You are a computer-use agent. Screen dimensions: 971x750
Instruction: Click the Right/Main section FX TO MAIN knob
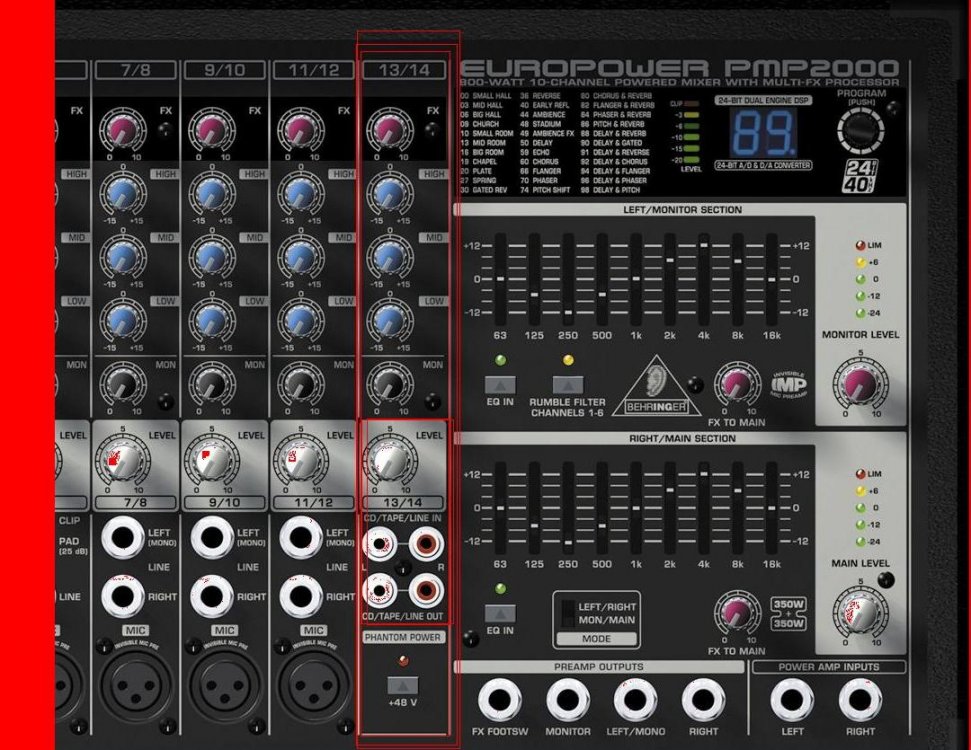click(737, 614)
